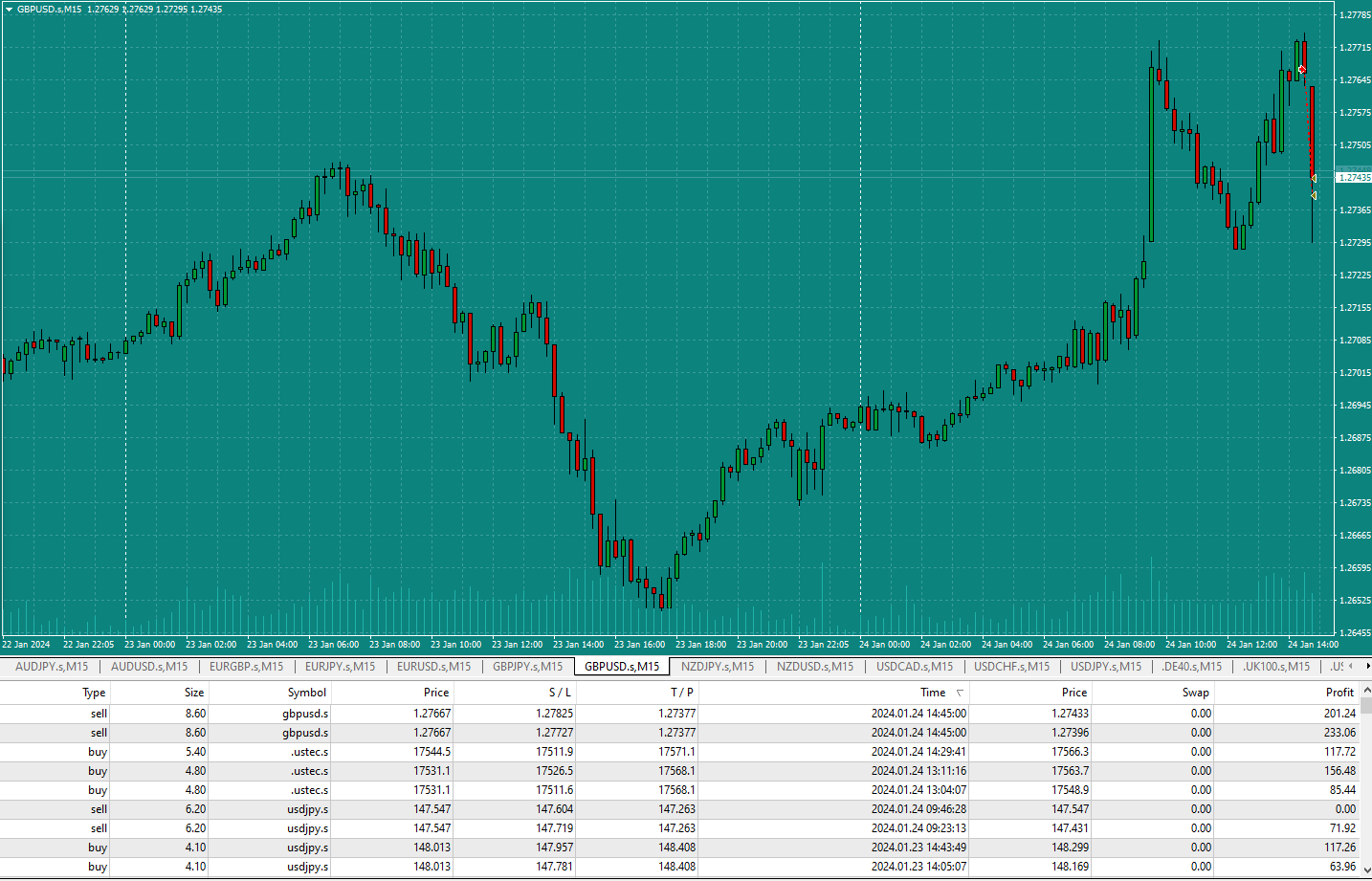Viewport: 1372px width, 881px height.
Task: Select the GBPJPY.s,M15 chart tab
Action: click(x=527, y=667)
